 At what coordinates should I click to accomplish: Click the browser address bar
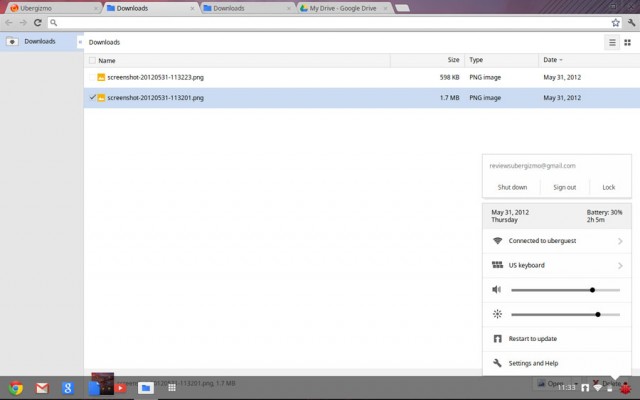[330, 22]
